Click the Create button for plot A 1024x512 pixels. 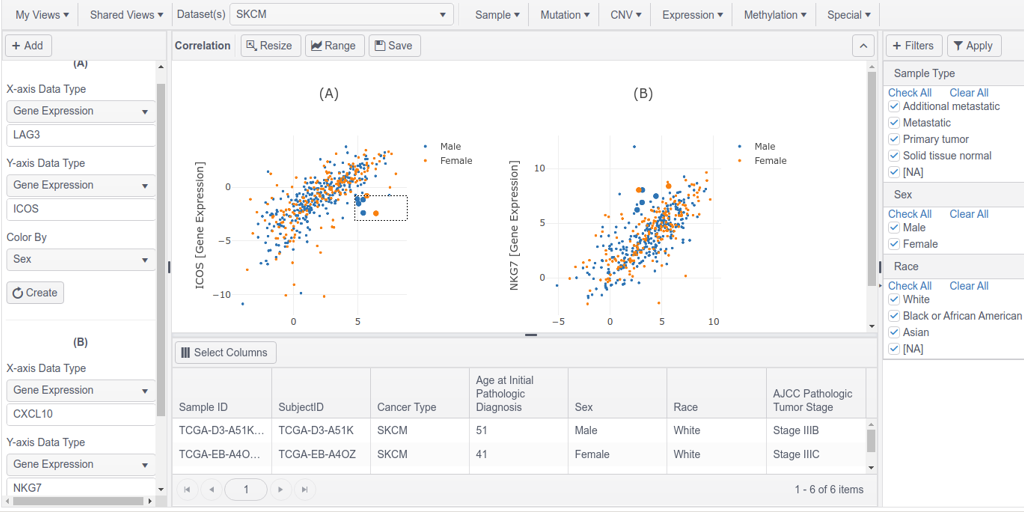pyautogui.click(x=35, y=293)
